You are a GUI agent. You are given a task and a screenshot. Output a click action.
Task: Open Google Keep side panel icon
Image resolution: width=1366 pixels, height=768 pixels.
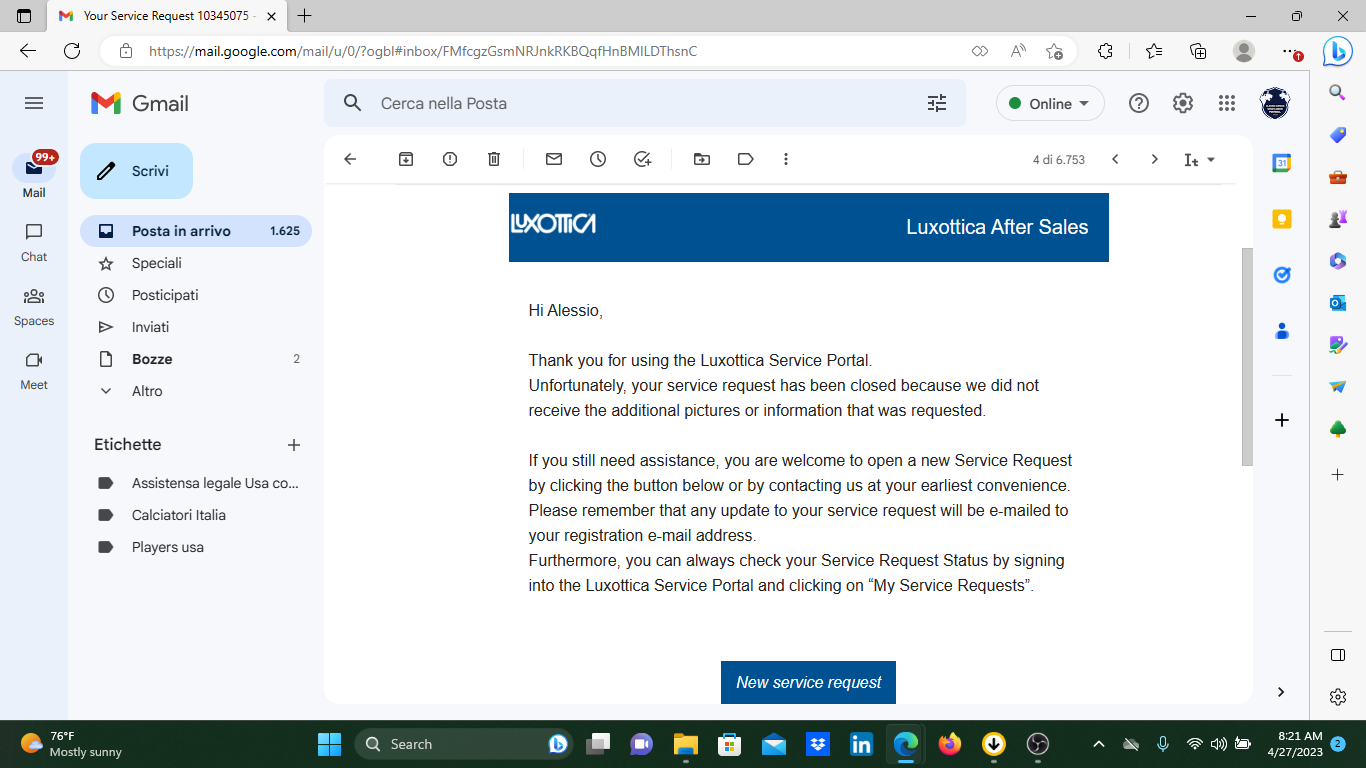[x=1282, y=219]
